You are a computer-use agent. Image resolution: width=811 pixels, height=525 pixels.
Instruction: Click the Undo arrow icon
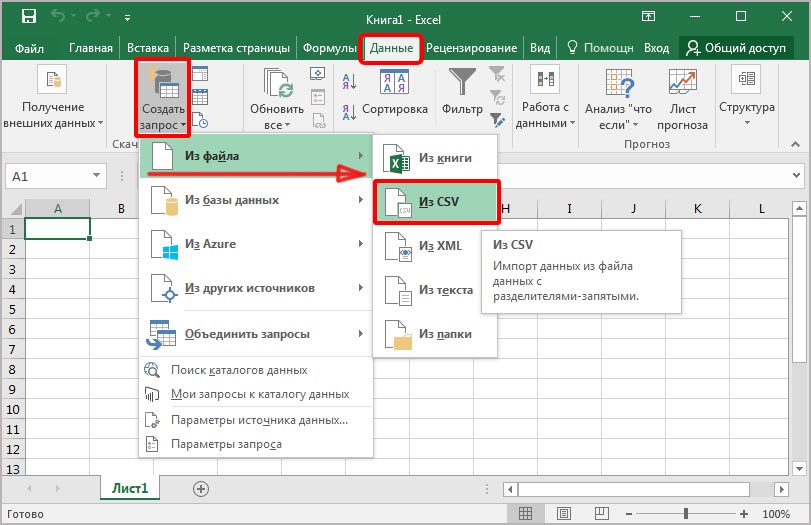58,17
